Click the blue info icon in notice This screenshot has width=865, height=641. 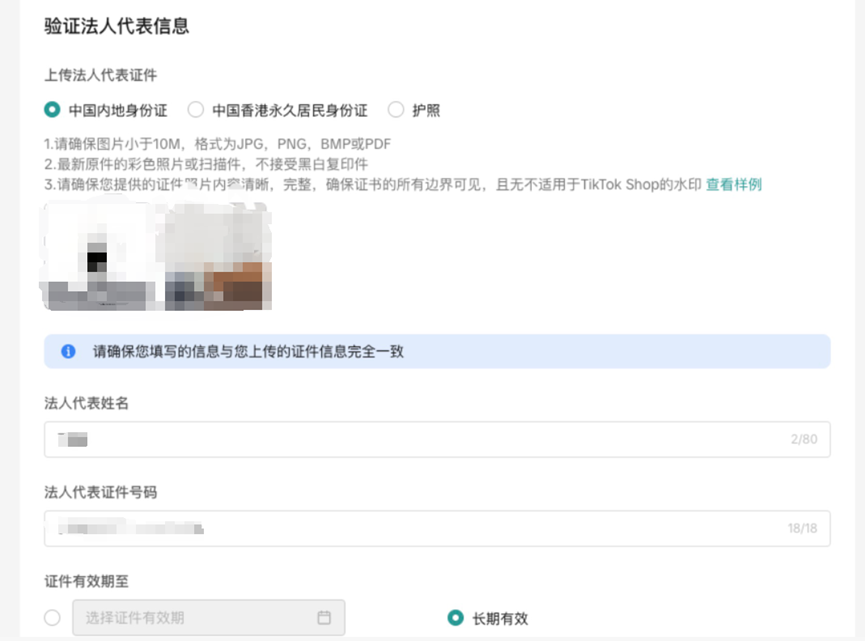[x=68, y=351]
